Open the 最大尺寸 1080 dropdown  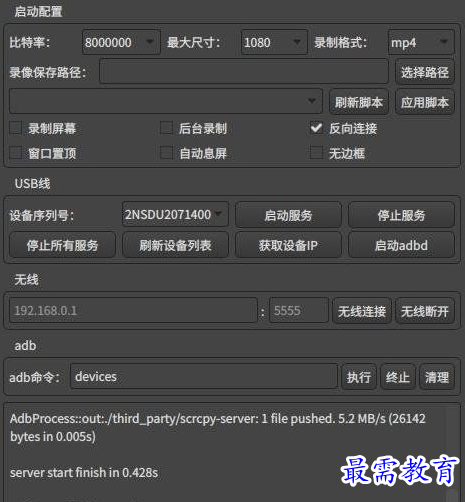[x=274, y=42]
